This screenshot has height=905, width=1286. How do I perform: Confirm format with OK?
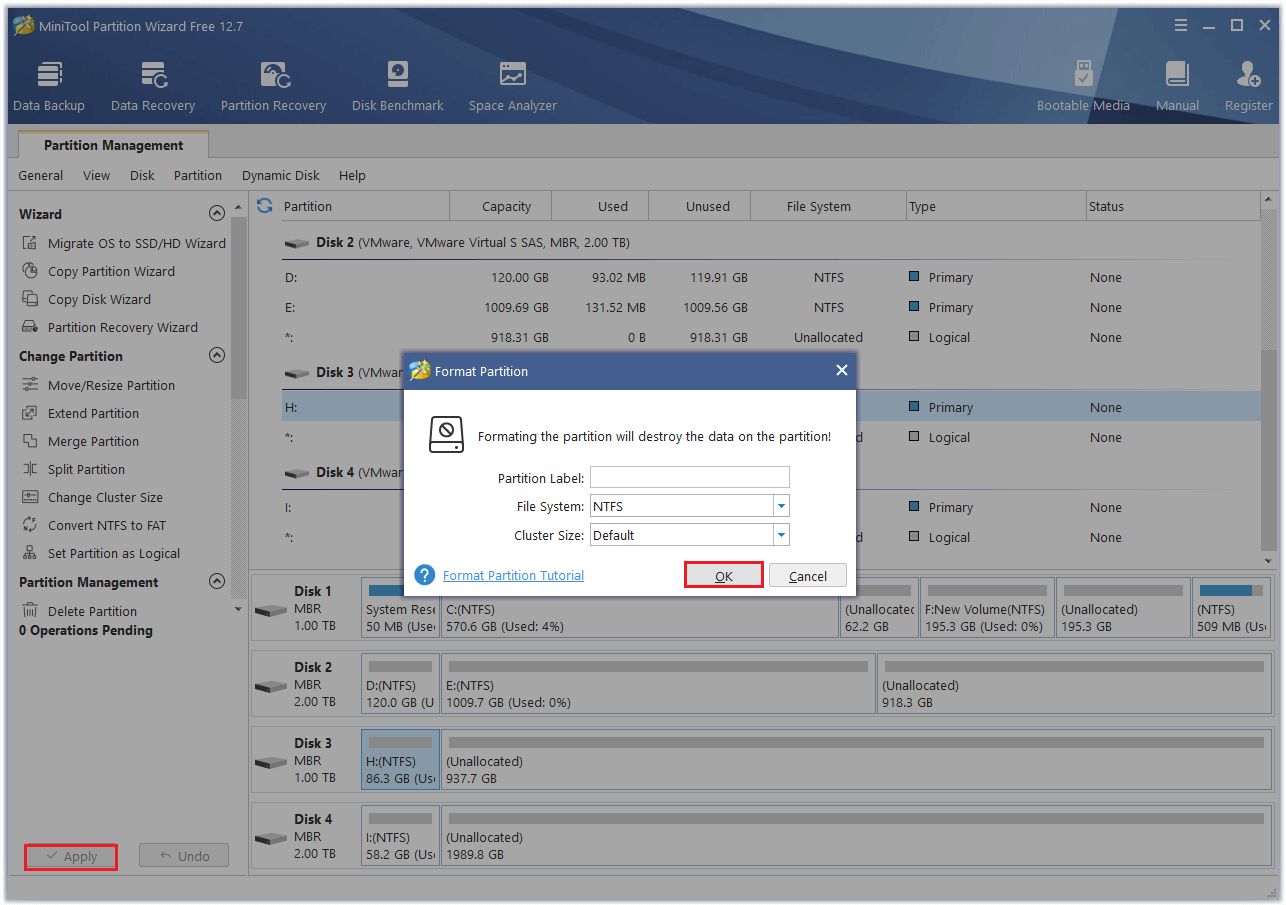pyautogui.click(x=724, y=575)
